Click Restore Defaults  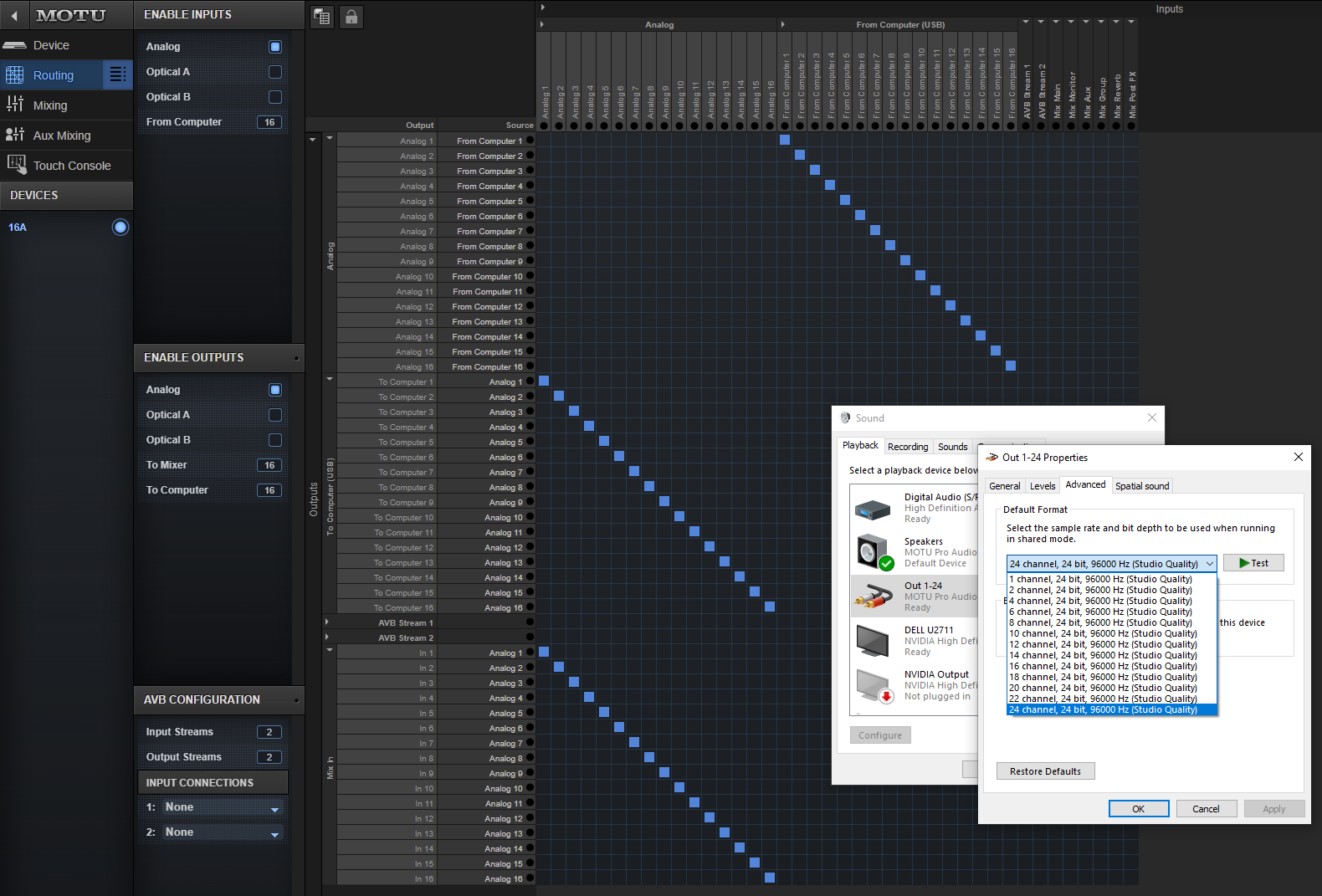pyautogui.click(x=1045, y=771)
